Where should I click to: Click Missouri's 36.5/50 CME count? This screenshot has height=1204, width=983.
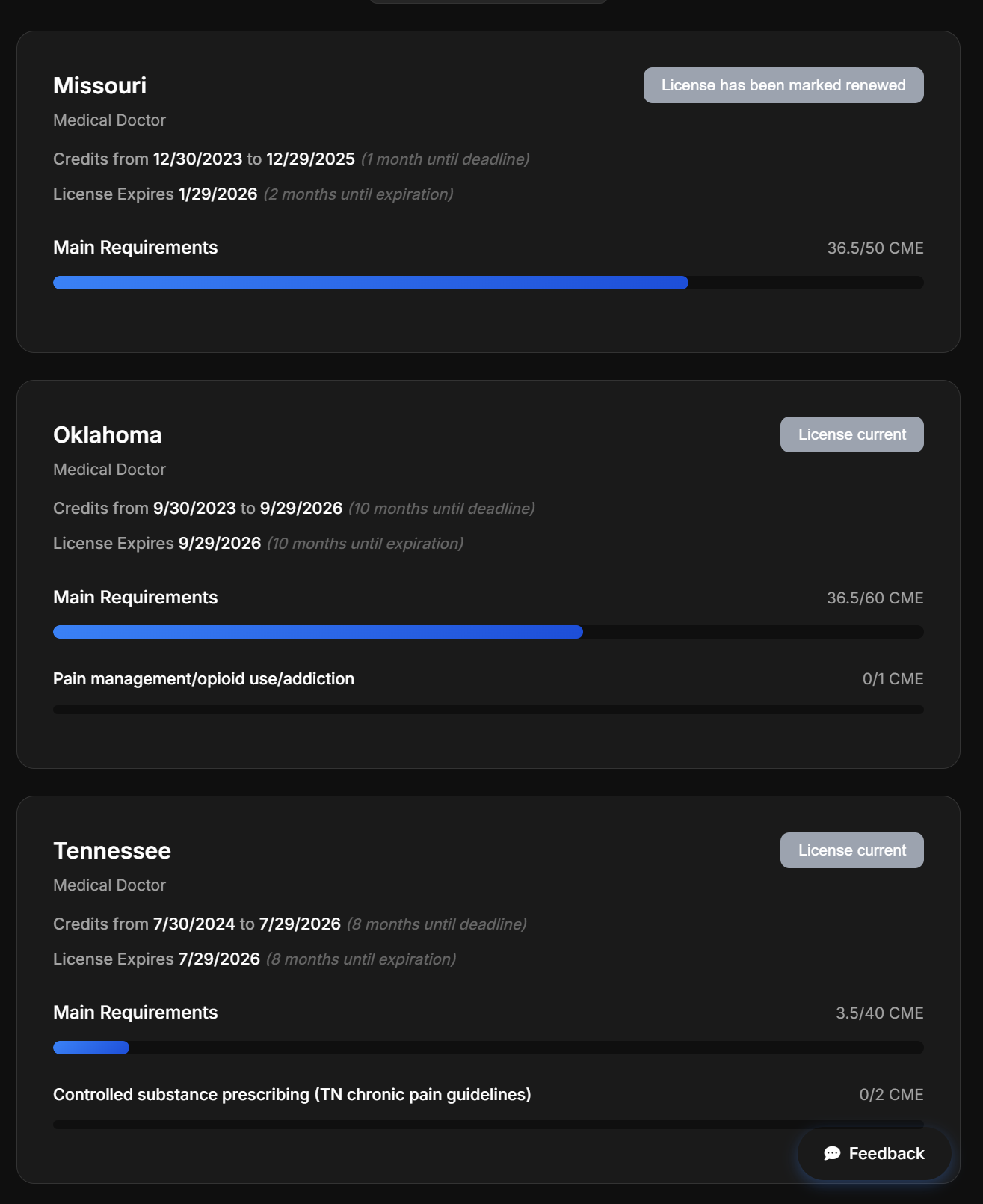[x=875, y=248]
